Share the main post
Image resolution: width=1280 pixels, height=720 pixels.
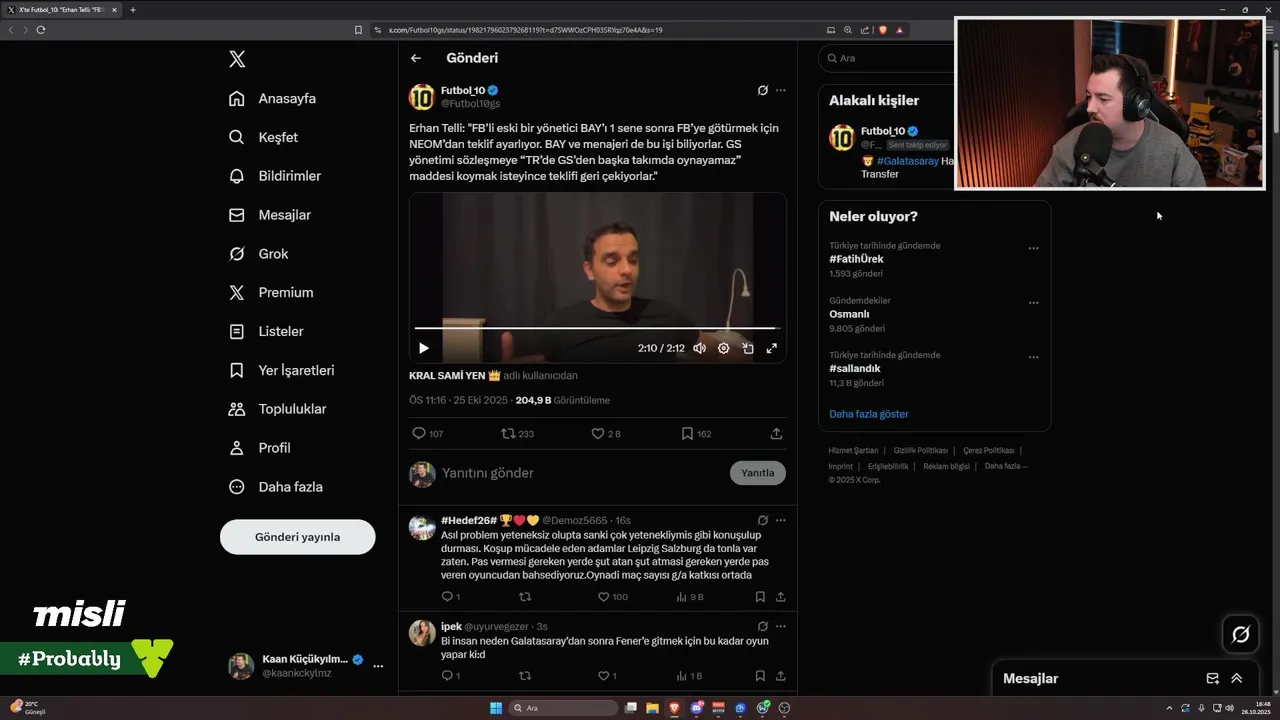point(776,434)
